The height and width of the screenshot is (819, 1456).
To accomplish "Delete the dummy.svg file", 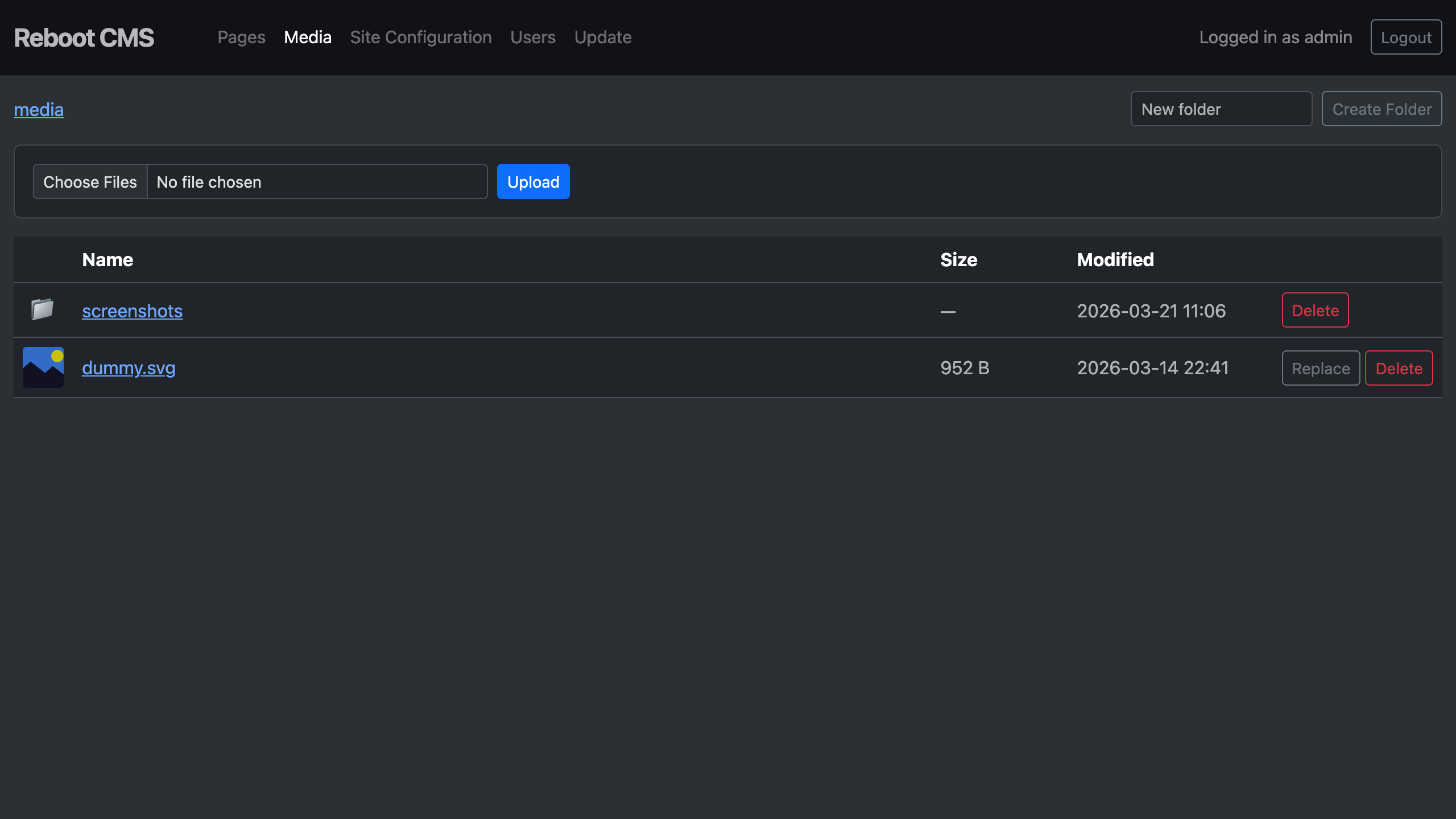I will click(x=1399, y=369).
